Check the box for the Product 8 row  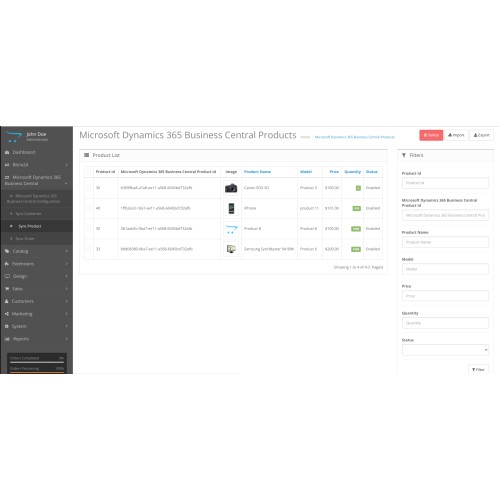pyautogui.click(x=89, y=228)
